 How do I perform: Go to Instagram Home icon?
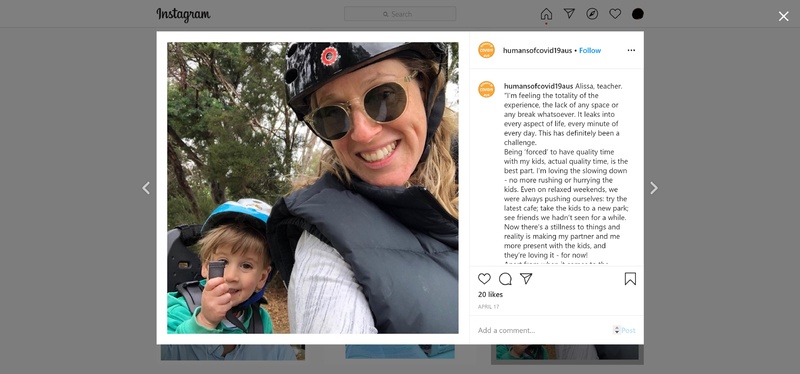[x=546, y=14]
